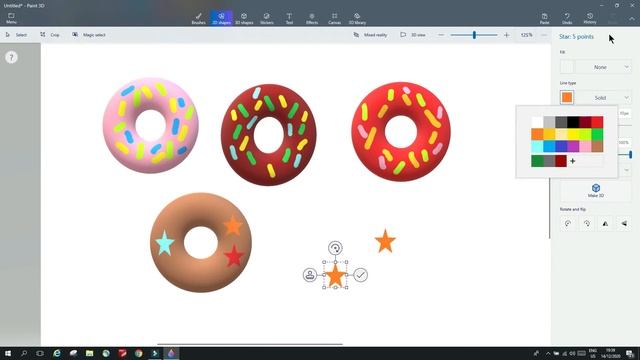Pick white in the color palette
Image resolution: width=640 pixels, height=360 pixels.
pyautogui.click(x=537, y=122)
